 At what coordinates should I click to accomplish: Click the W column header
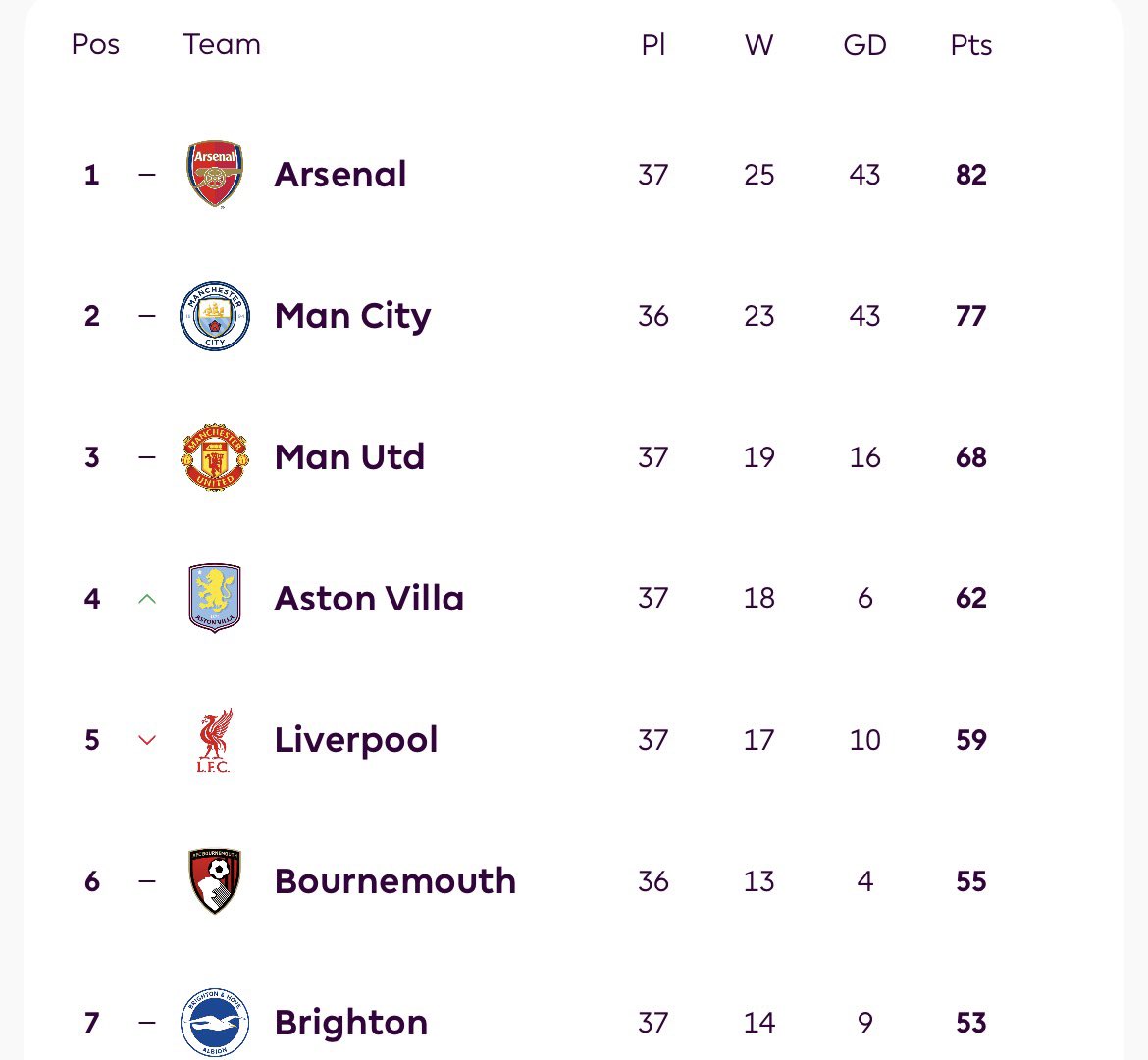(759, 45)
